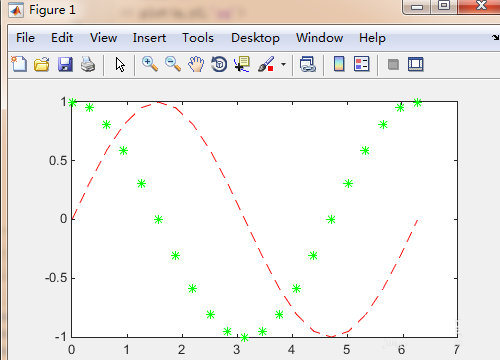The width and height of the screenshot is (500, 360).
Task: Open the Help menu
Action: (372, 38)
